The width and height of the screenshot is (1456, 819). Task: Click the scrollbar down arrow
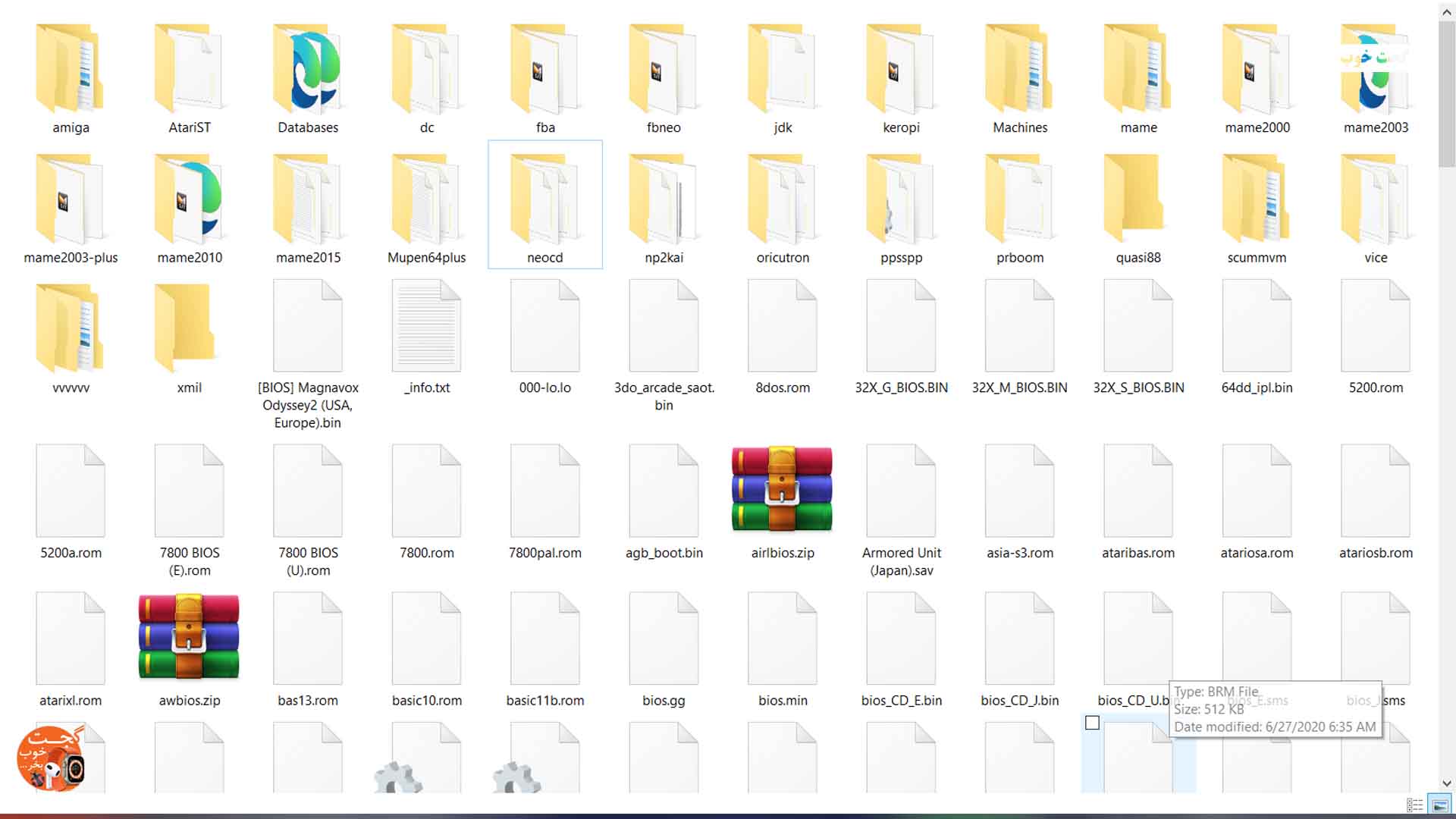1447,784
